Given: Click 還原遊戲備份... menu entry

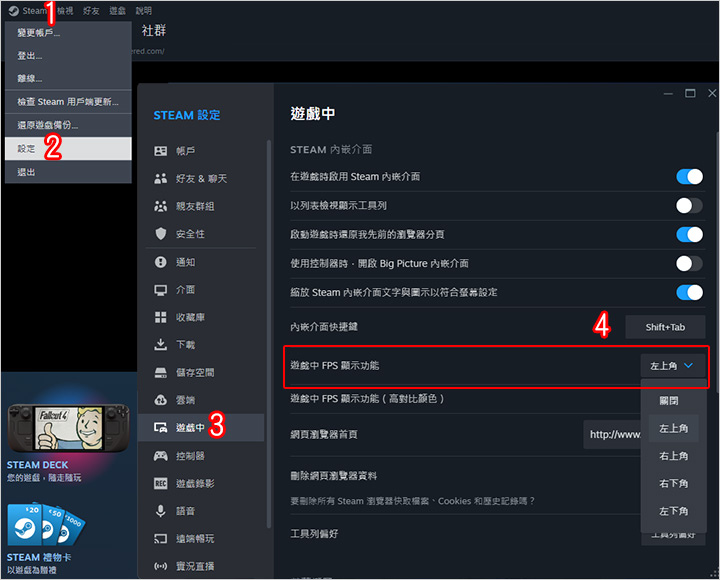Looking at the screenshot, I should (x=68, y=125).
